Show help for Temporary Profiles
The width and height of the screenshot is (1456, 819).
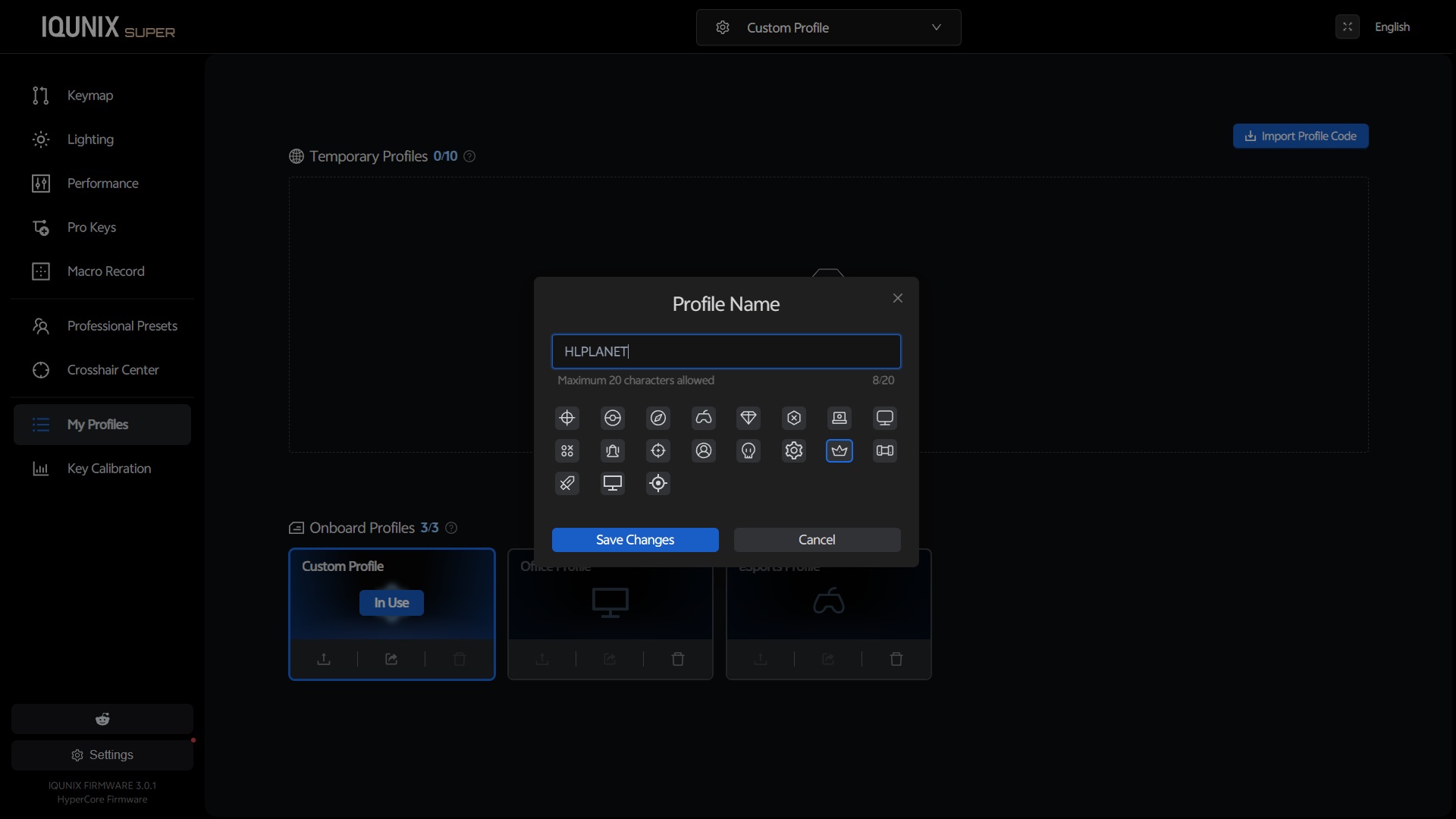click(469, 156)
